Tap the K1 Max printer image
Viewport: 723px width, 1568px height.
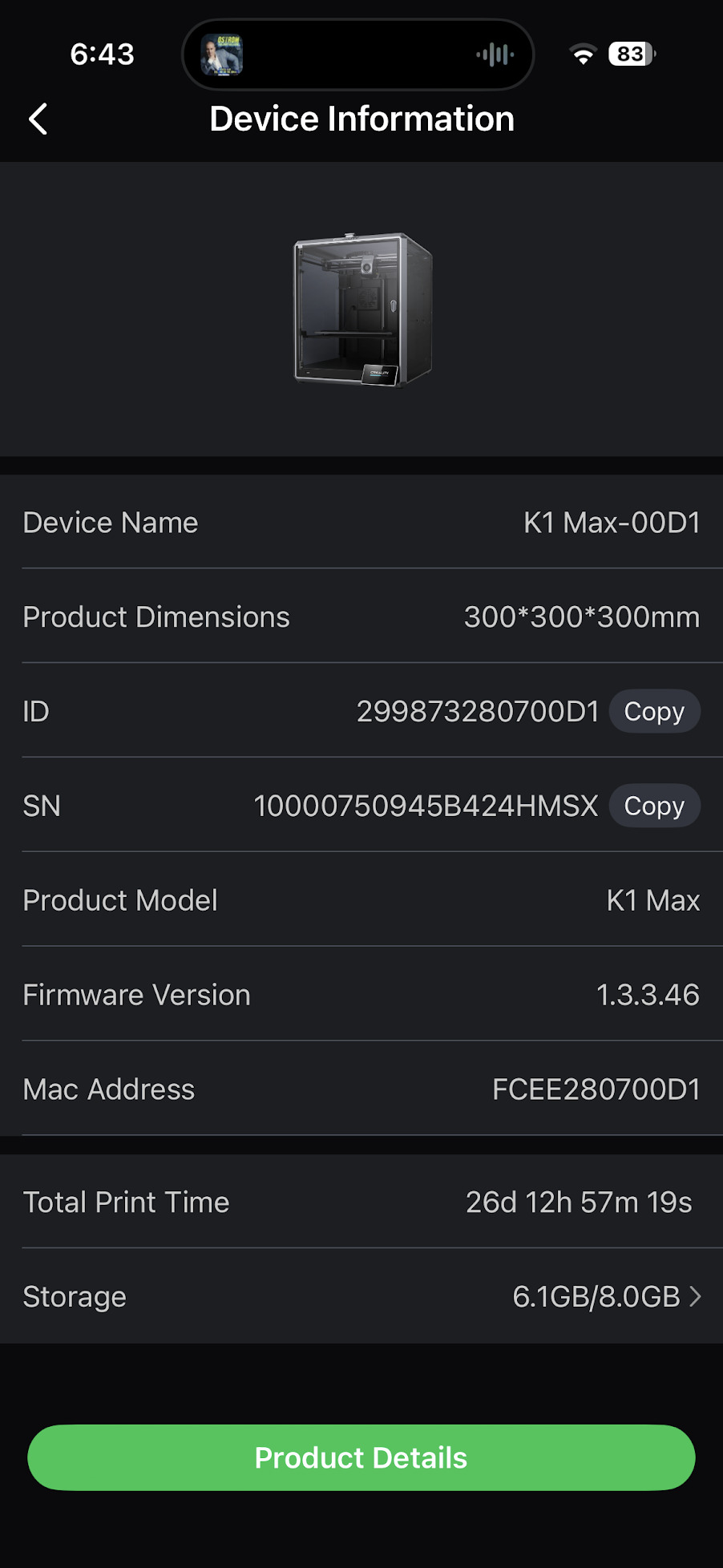pos(362,309)
